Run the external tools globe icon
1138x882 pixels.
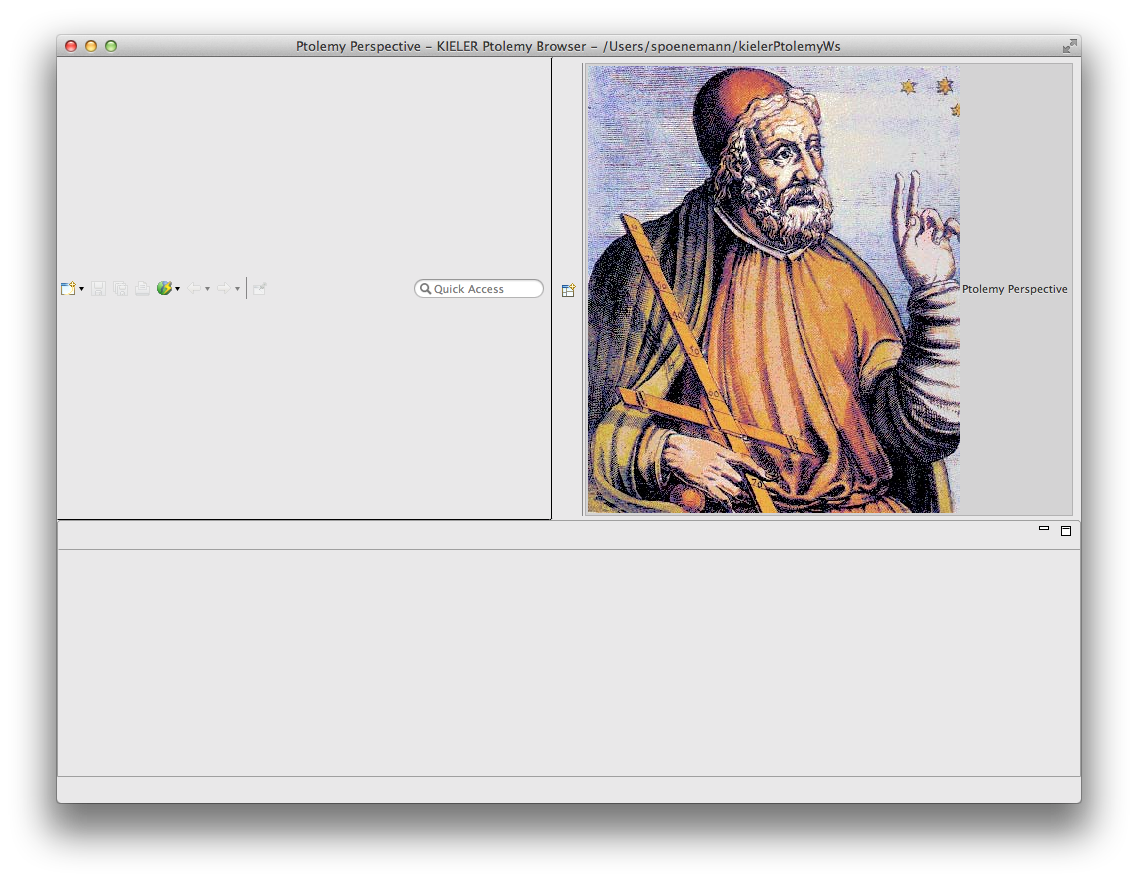click(163, 288)
